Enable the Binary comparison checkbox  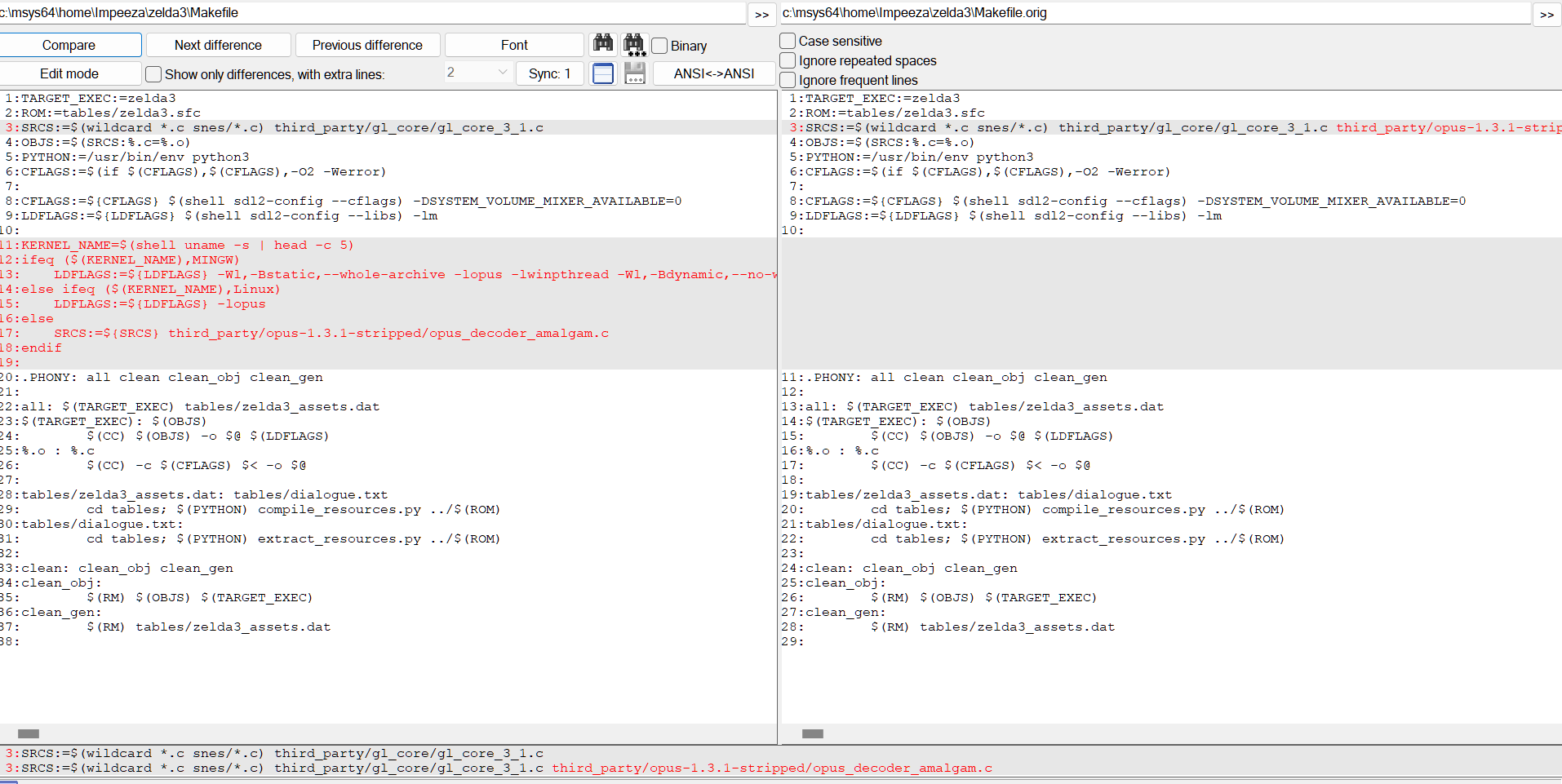[659, 46]
